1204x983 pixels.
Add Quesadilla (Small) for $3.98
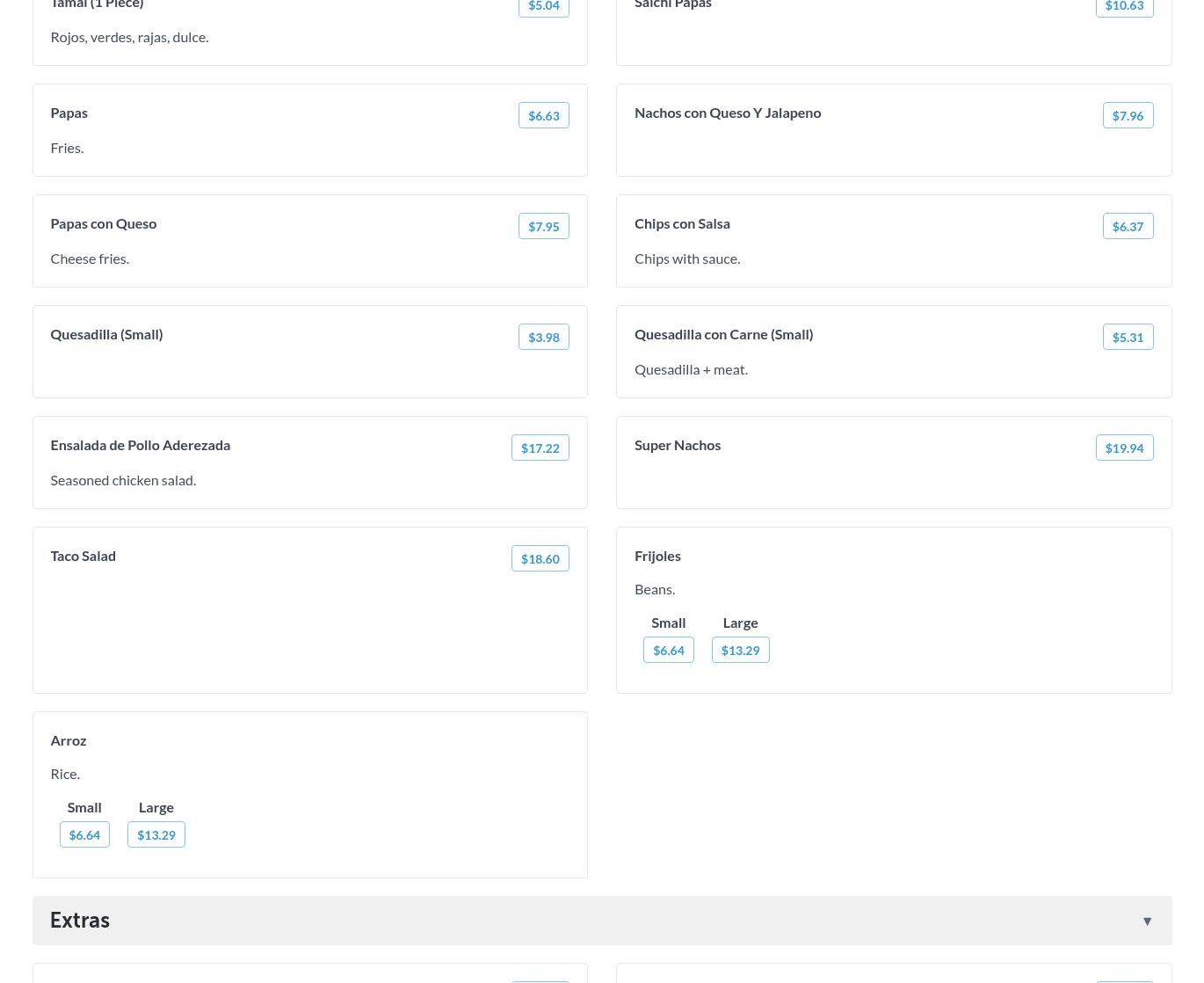tap(543, 337)
